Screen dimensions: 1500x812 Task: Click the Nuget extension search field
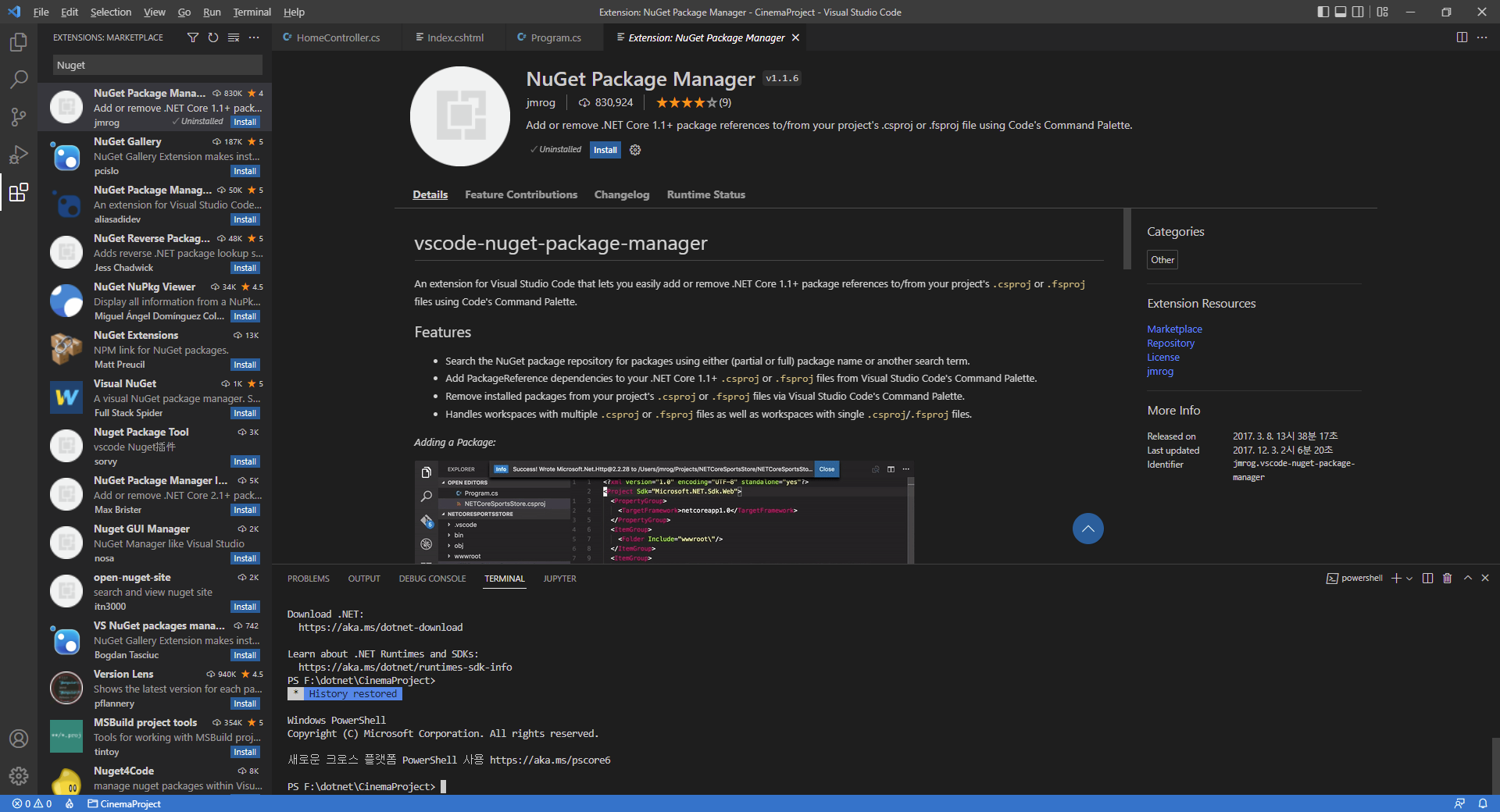coord(158,65)
